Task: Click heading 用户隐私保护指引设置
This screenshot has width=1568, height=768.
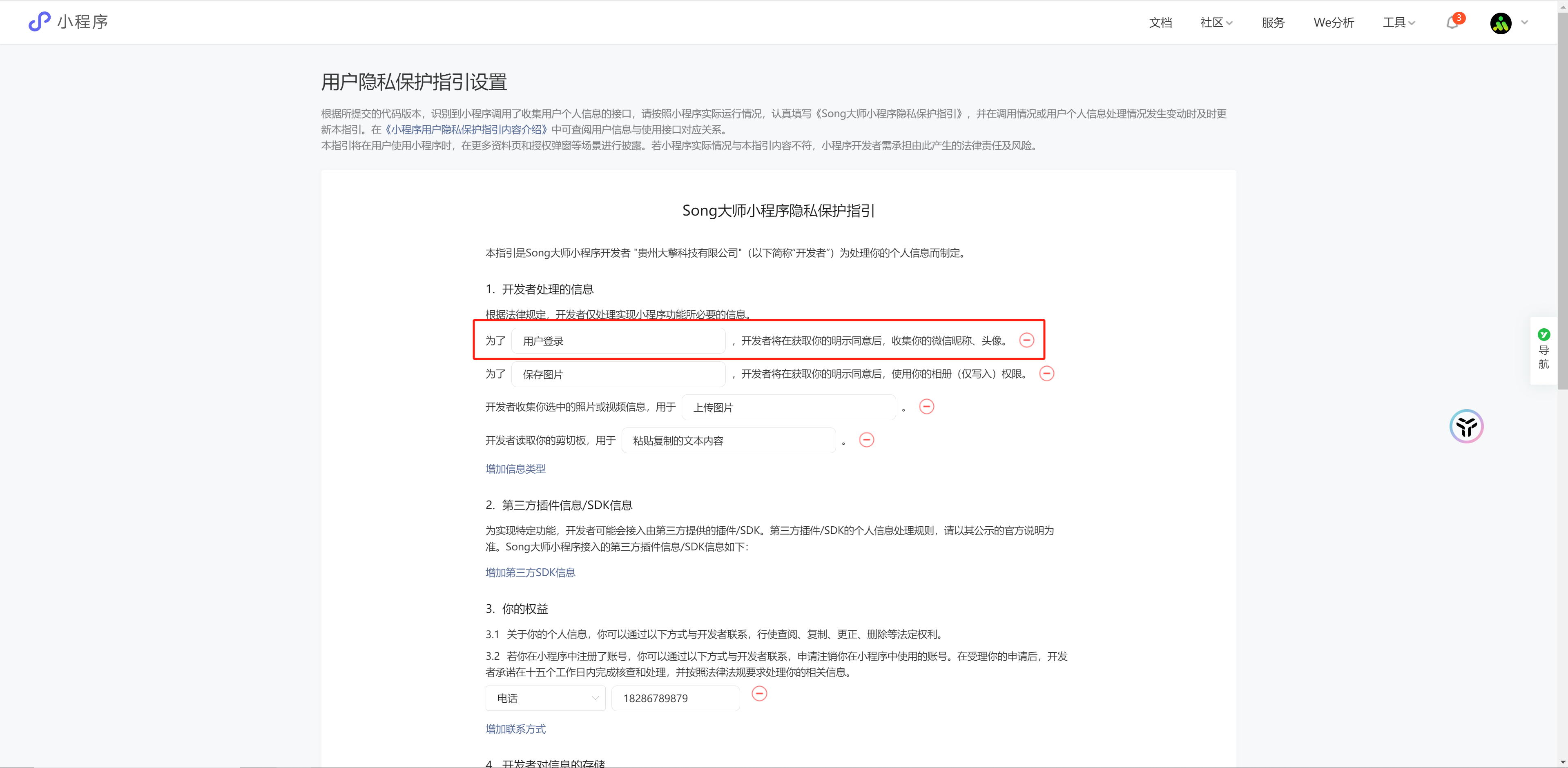Action: (x=414, y=82)
